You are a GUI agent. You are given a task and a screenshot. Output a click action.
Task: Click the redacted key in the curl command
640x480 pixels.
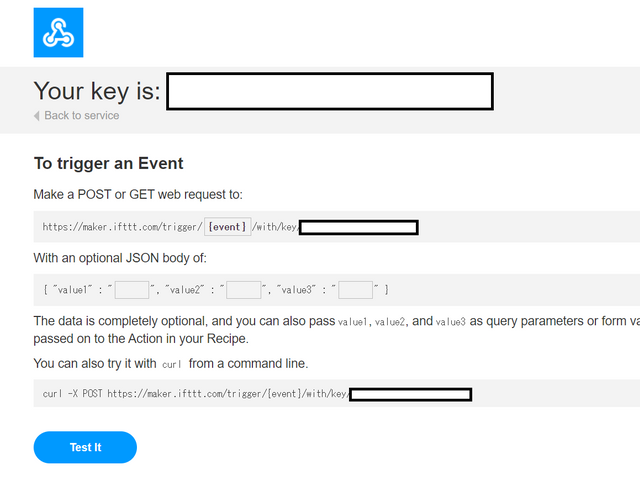(x=410, y=394)
